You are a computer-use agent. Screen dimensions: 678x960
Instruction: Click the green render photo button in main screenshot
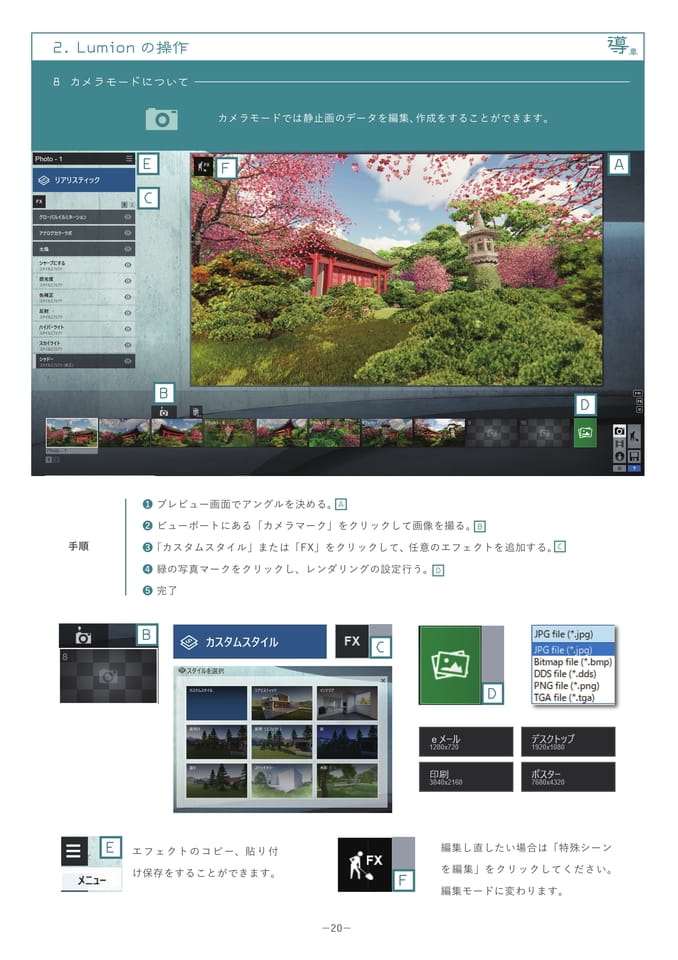585,433
